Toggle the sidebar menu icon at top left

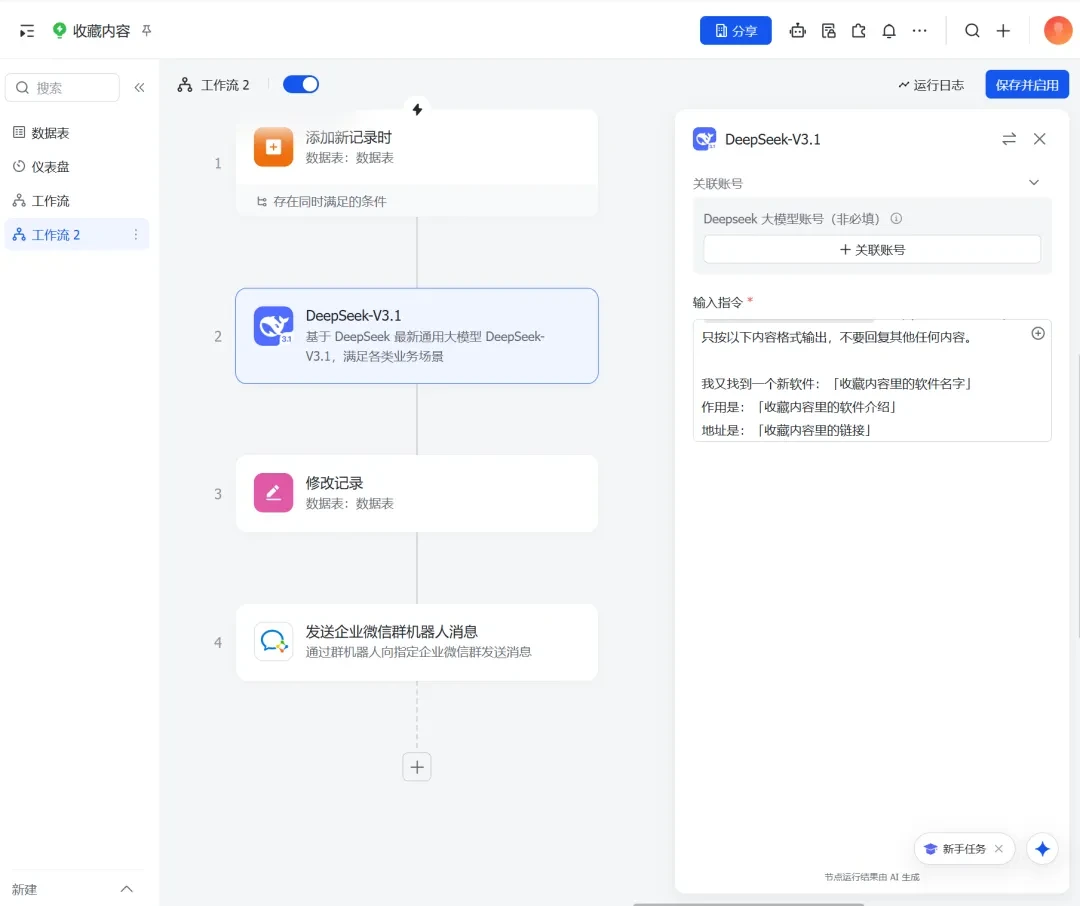coord(27,31)
